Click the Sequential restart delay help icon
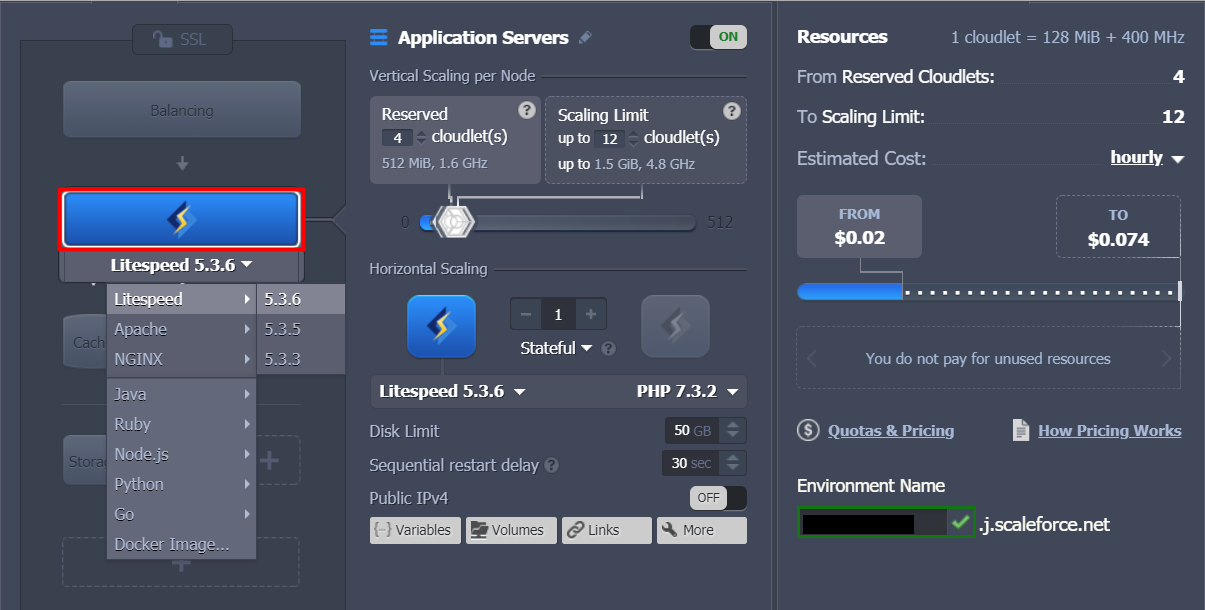Viewport: 1205px width, 610px height. click(552, 466)
